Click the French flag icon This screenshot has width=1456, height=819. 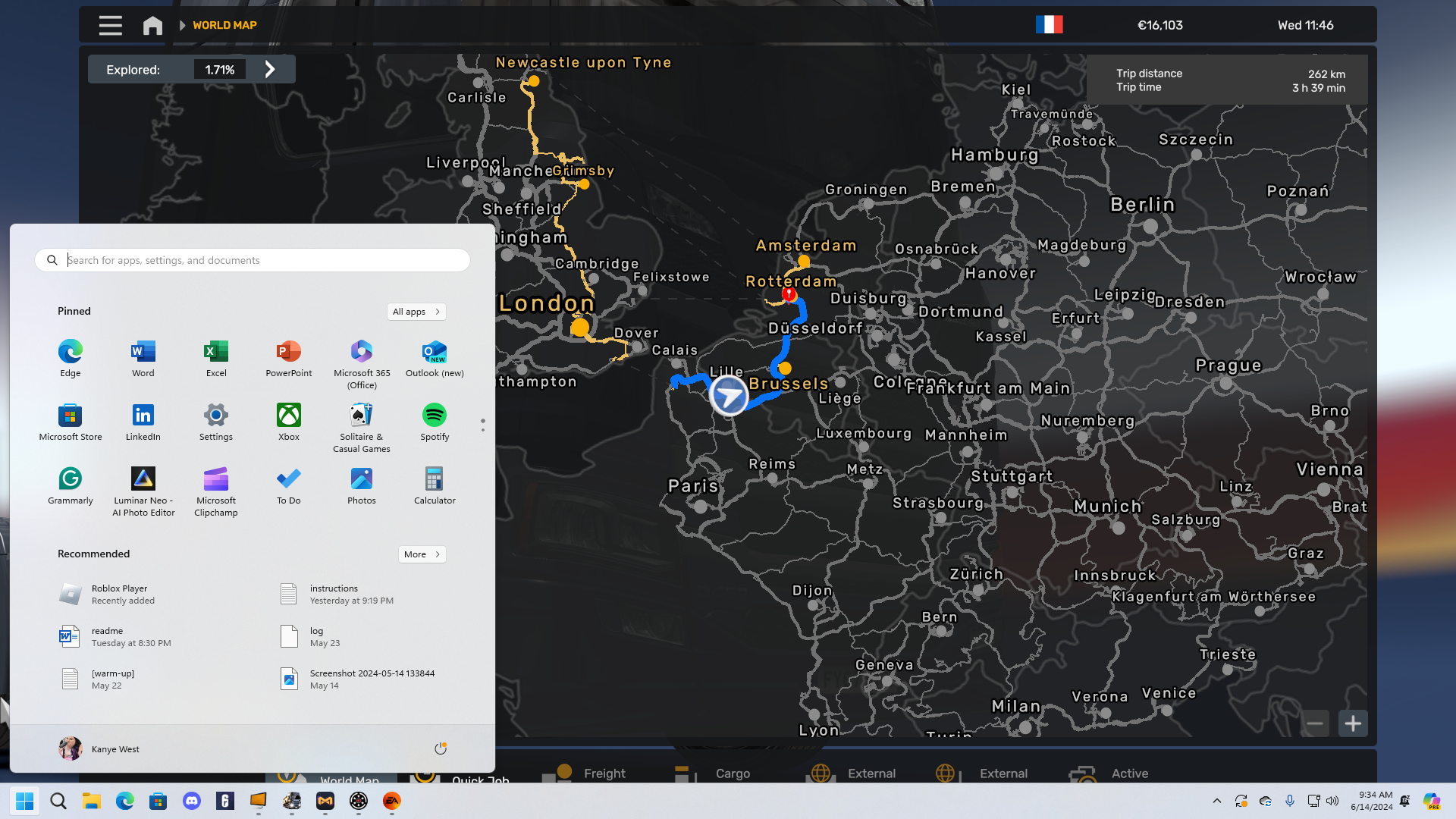1049,25
